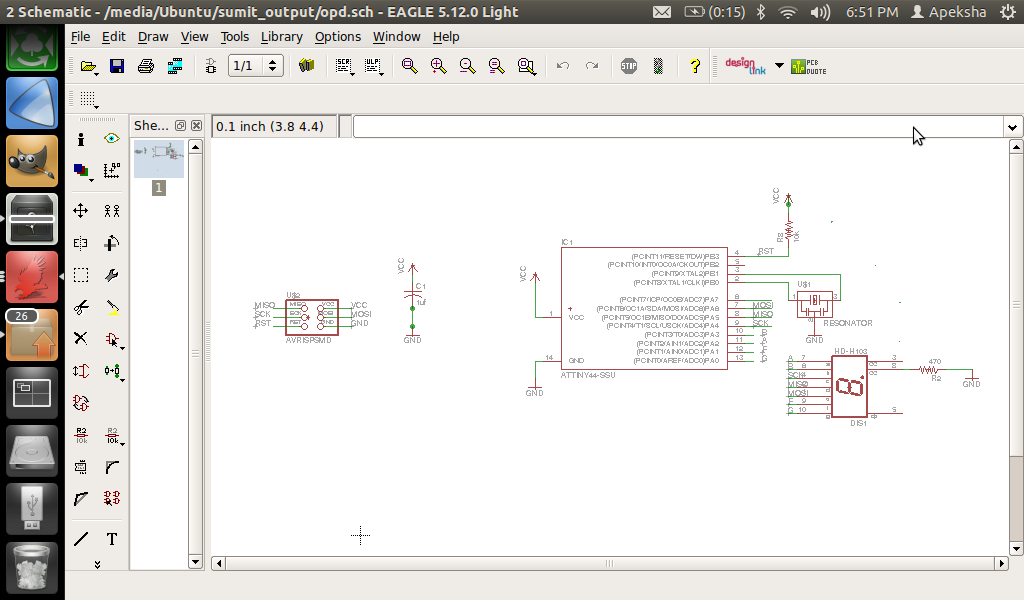Expand the command line history dropdown
Viewport: 1024px width, 600px height.
[x=1013, y=127]
